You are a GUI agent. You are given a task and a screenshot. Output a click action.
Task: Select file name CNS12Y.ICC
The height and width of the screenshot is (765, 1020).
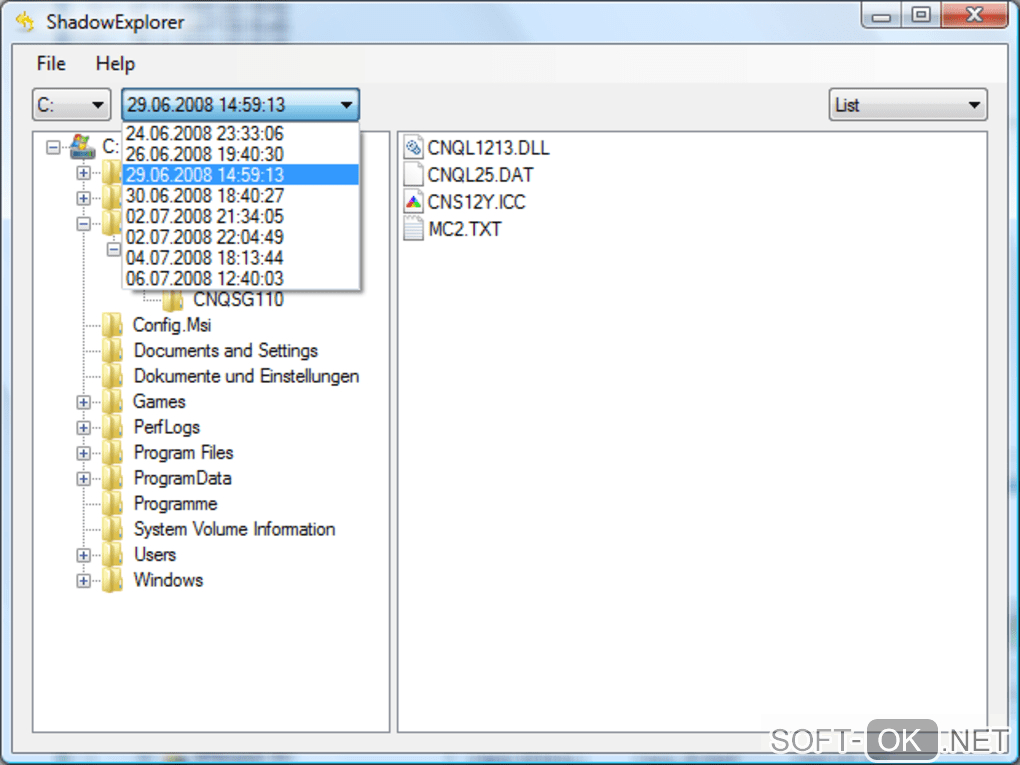(476, 202)
